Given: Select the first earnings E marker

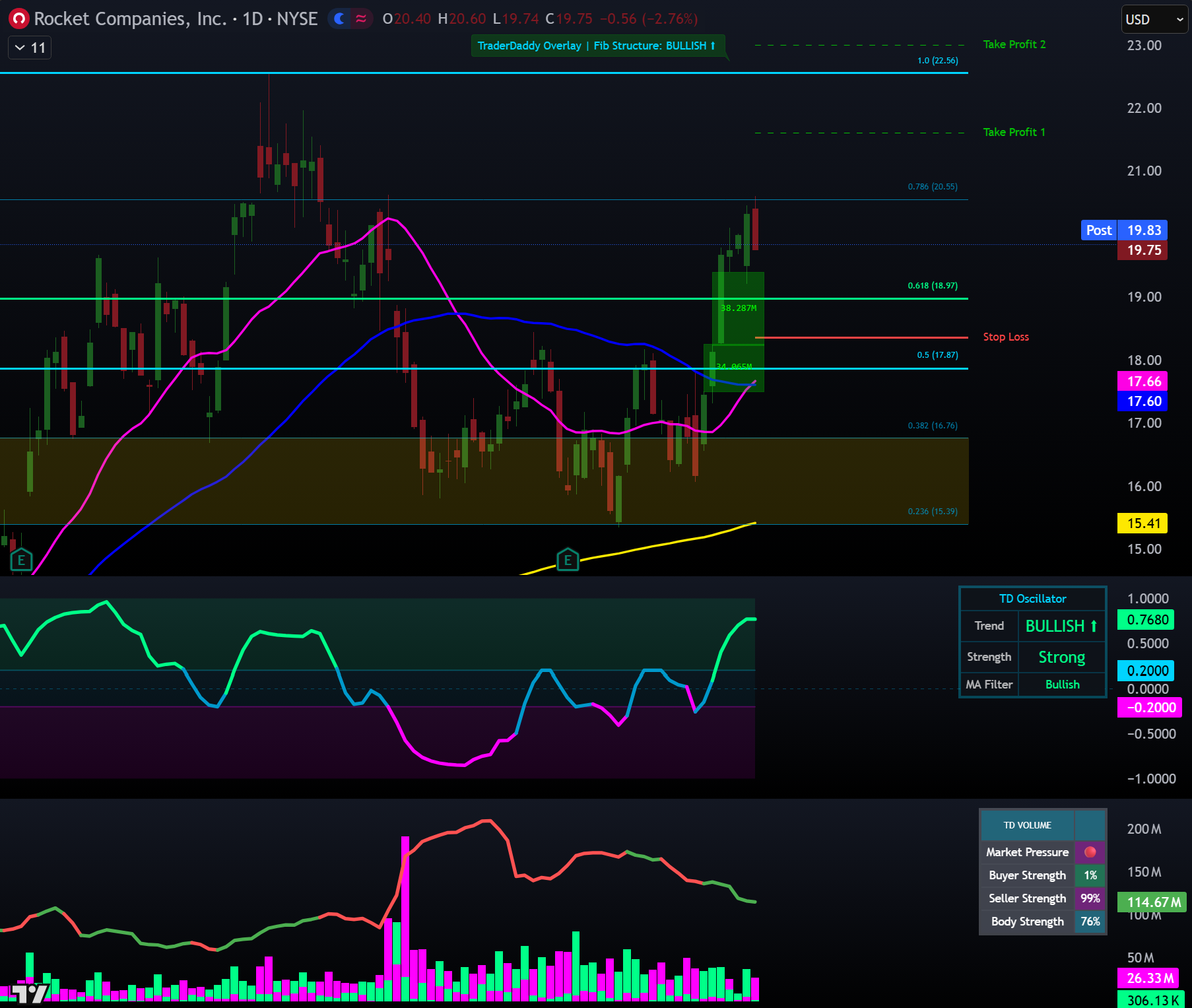Looking at the screenshot, I should pyautogui.click(x=22, y=560).
